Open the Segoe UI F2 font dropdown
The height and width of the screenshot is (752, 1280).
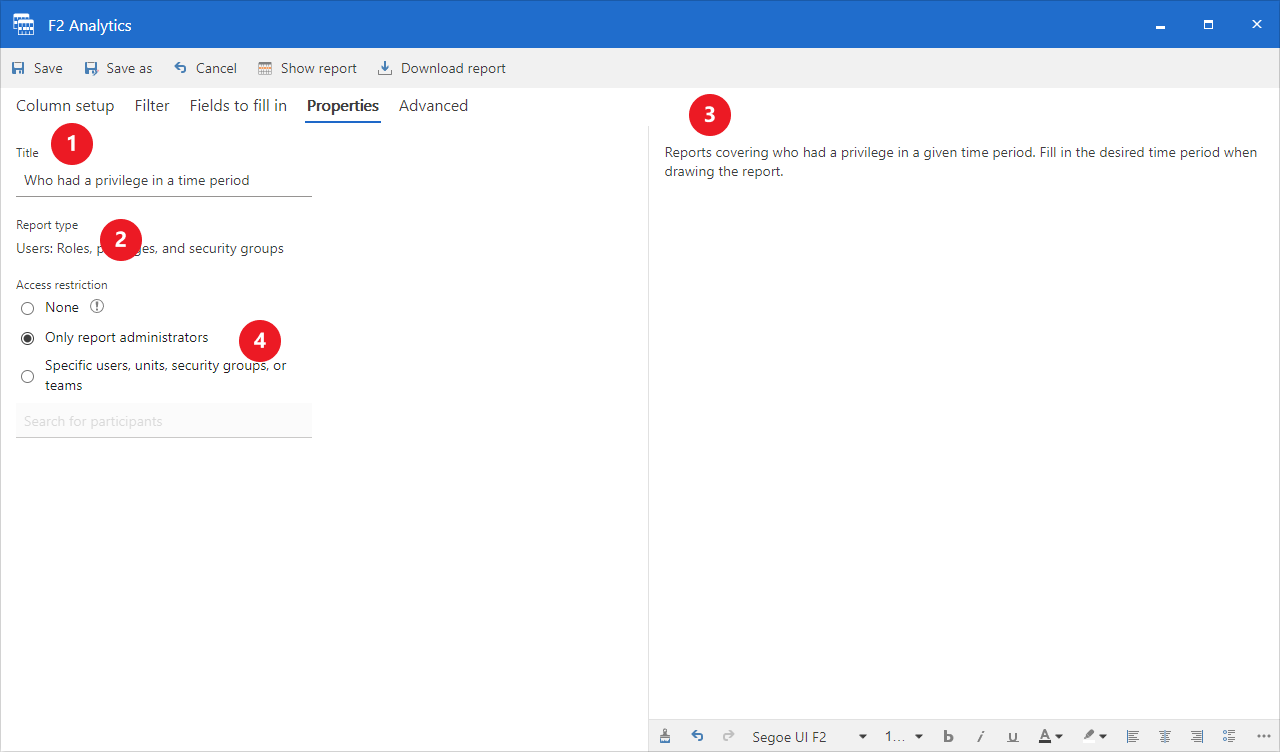click(x=809, y=737)
